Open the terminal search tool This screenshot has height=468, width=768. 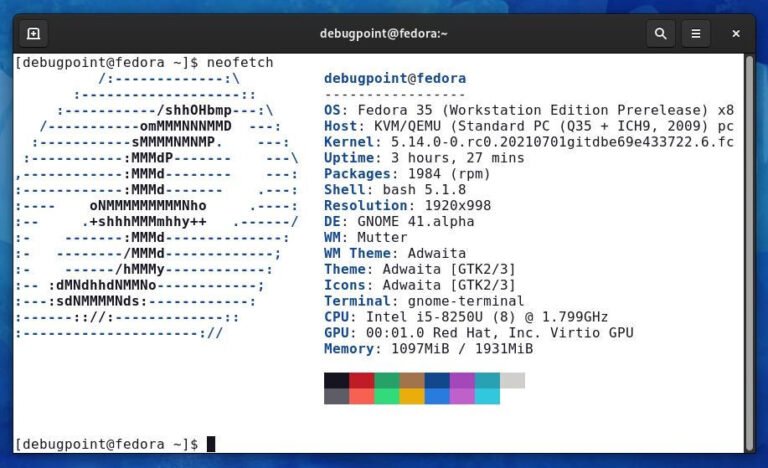tap(660, 34)
